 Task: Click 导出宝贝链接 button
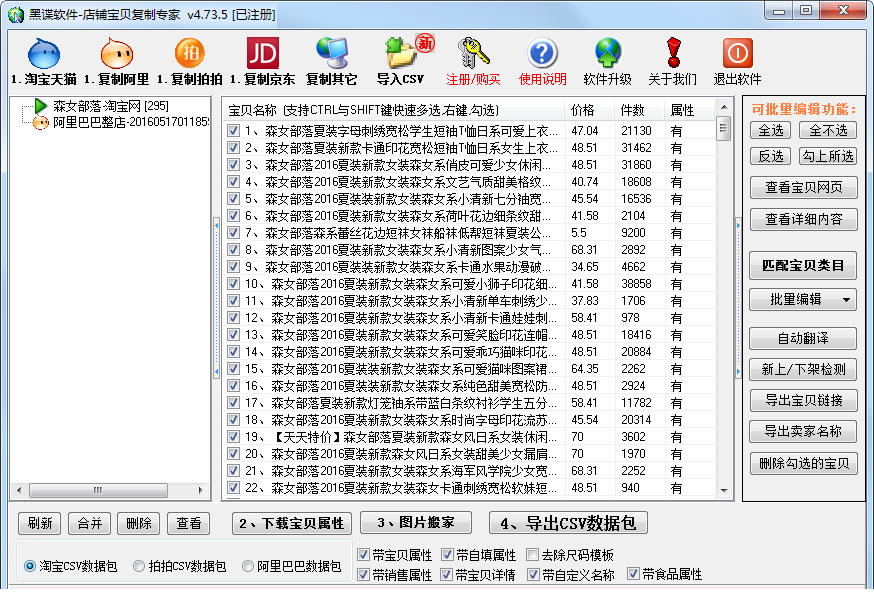click(803, 400)
